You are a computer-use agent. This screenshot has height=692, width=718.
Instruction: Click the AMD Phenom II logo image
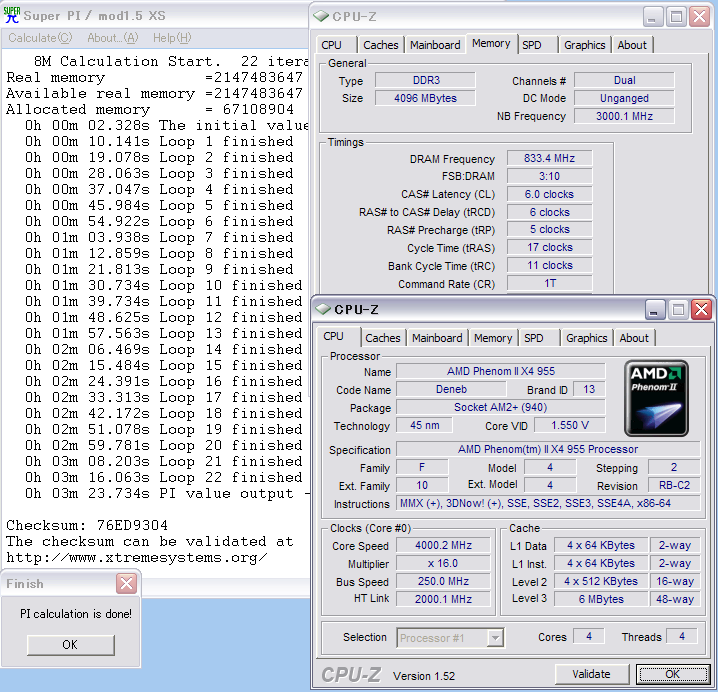(x=656, y=398)
